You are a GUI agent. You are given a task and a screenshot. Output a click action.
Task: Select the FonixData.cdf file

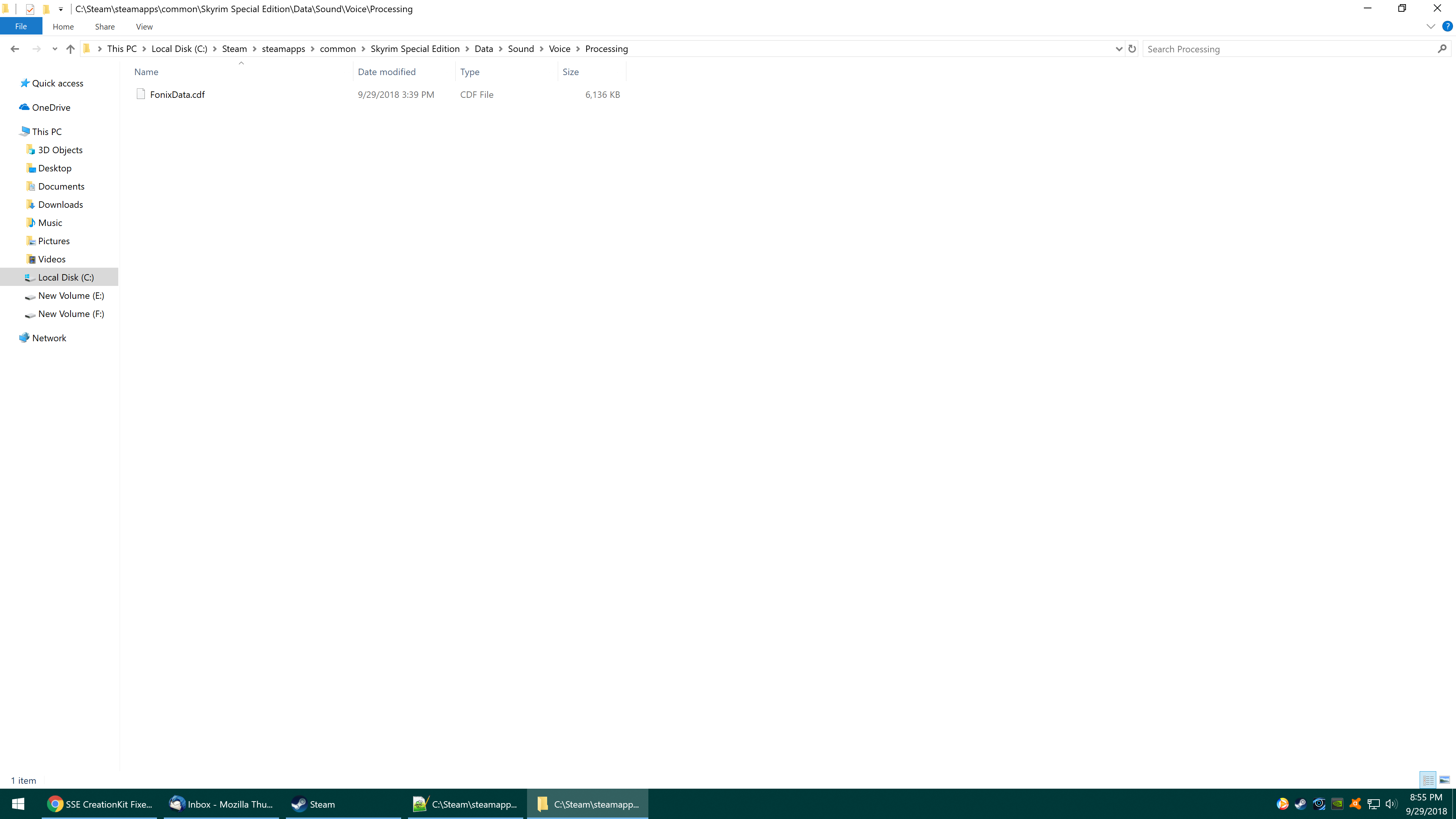pos(177,94)
